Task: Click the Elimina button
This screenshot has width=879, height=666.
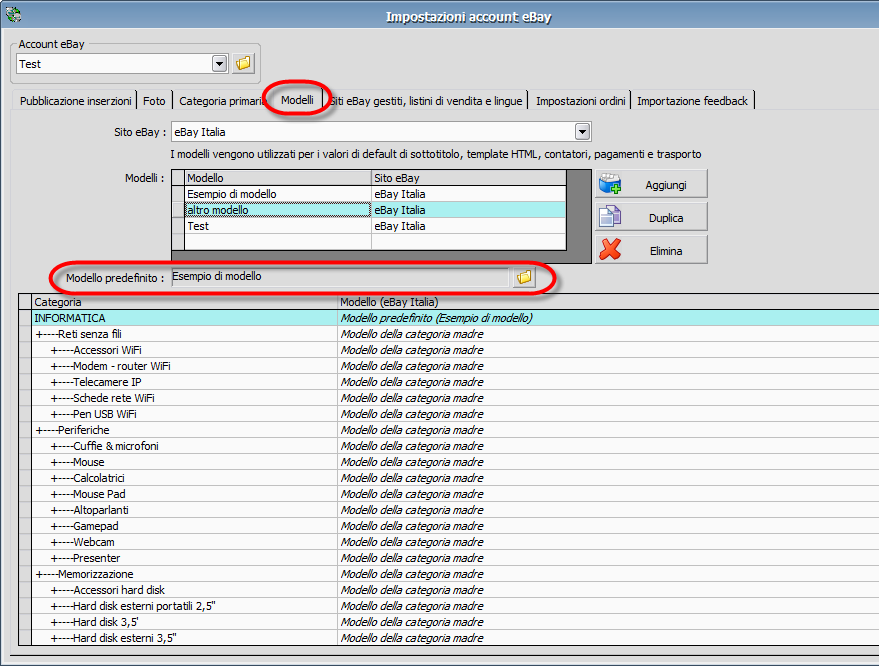Action: 651,249
